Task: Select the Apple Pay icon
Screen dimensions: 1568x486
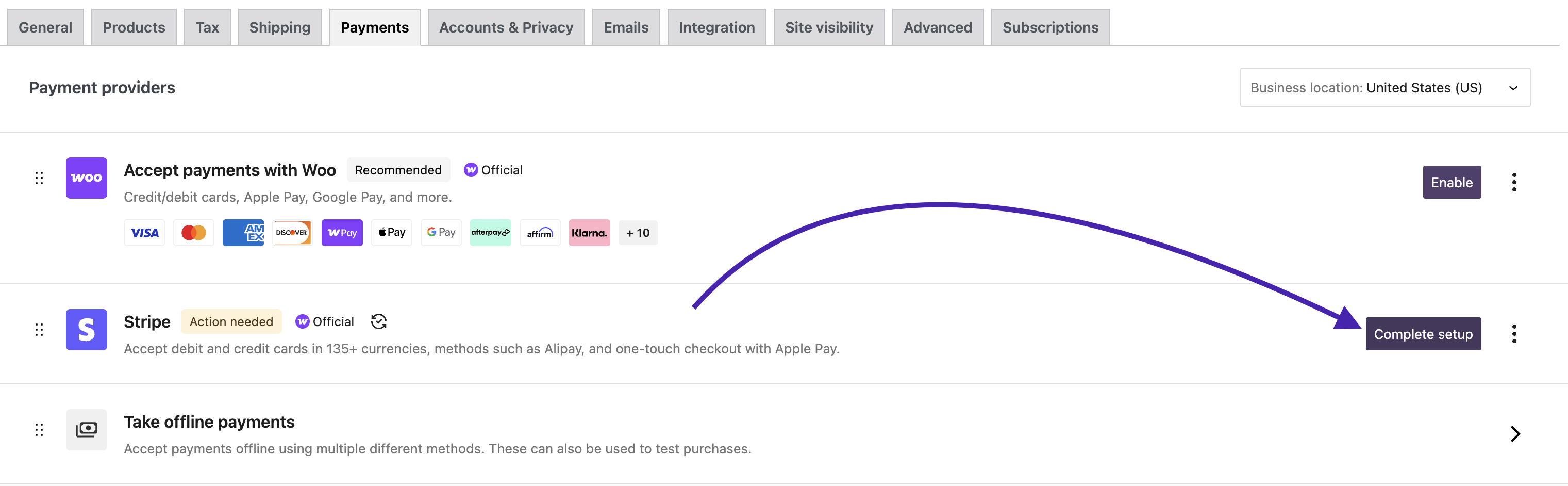Action: point(391,232)
